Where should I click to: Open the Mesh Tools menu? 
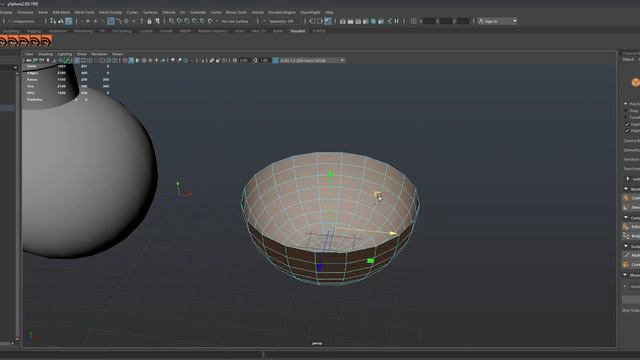click(x=84, y=12)
